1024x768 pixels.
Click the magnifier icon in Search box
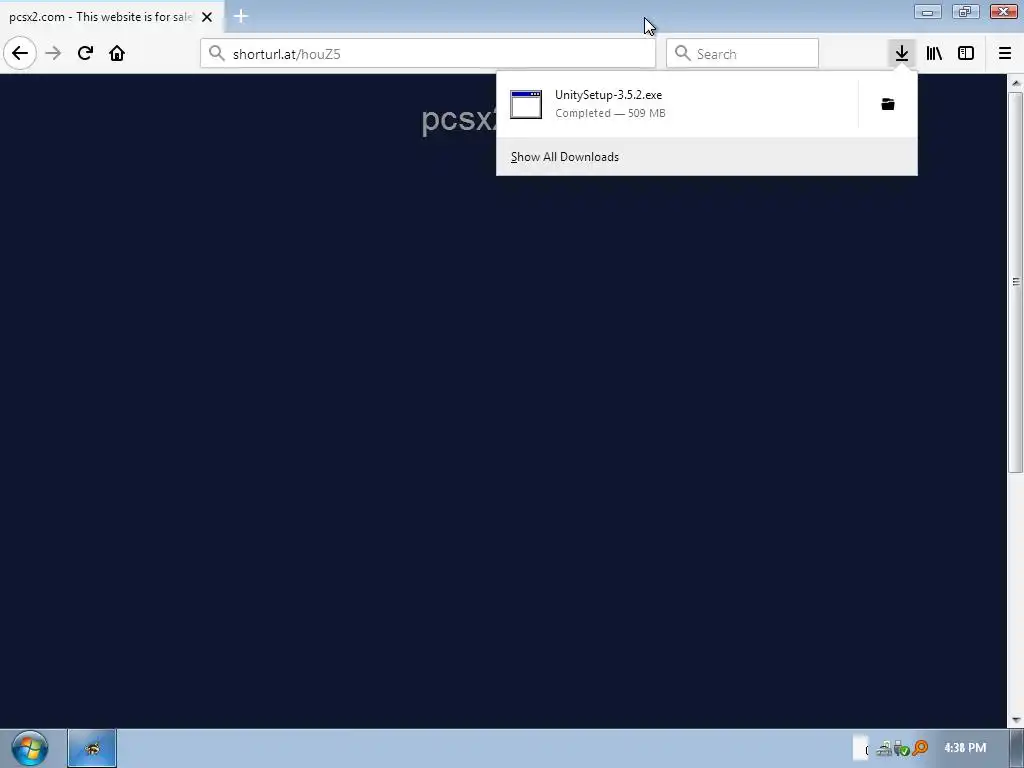(x=682, y=54)
